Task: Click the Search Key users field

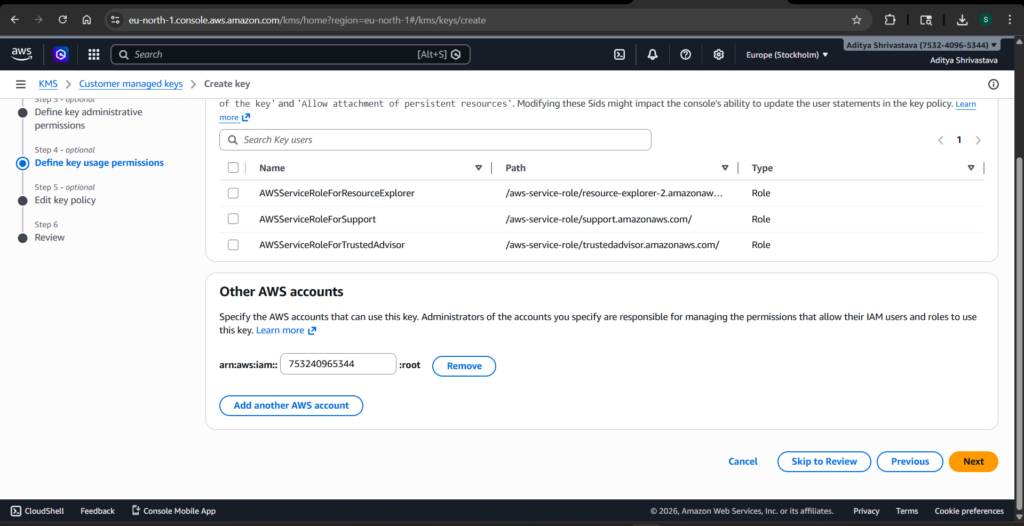Action: pyautogui.click(x=435, y=140)
